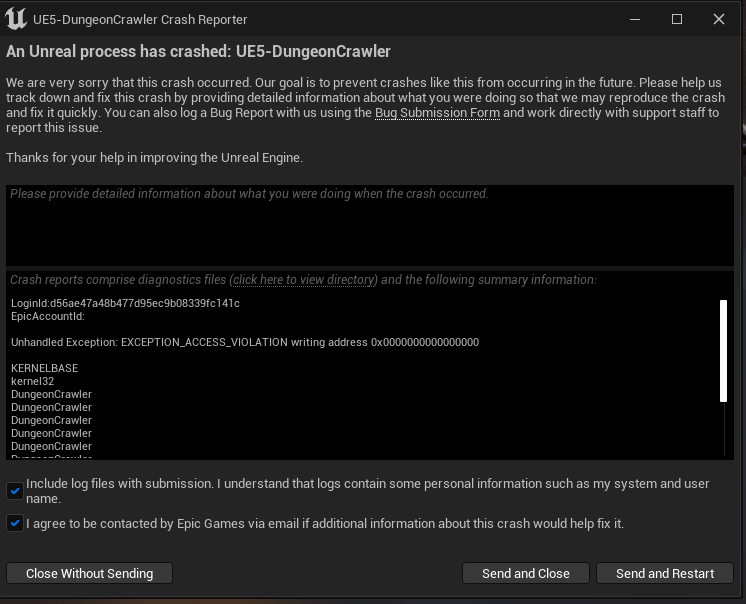This screenshot has width=746, height=604.
Task: Click the EpicAccountId line
Action: coord(48,316)
